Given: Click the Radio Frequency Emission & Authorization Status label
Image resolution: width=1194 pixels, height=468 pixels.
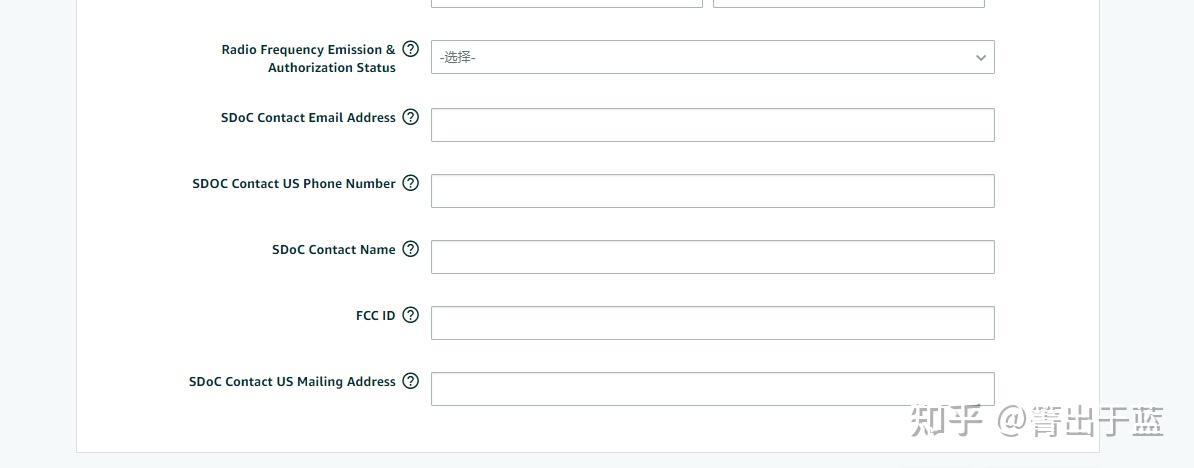Looking at the screenshot, I should [x=308, y=58].
